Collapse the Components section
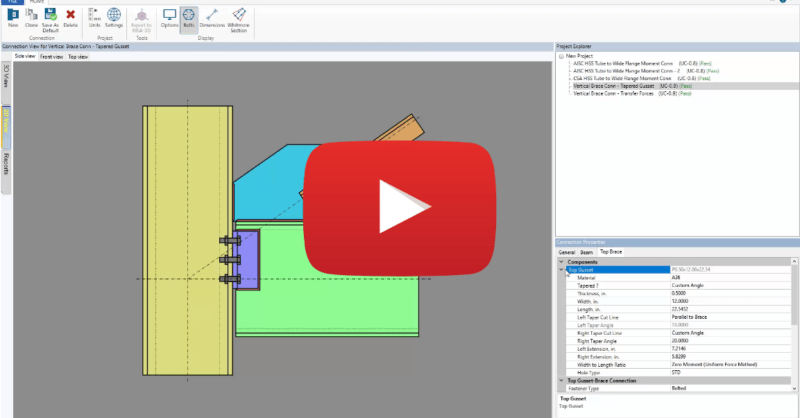The image size is (800, 418). (x=561, y=262)
